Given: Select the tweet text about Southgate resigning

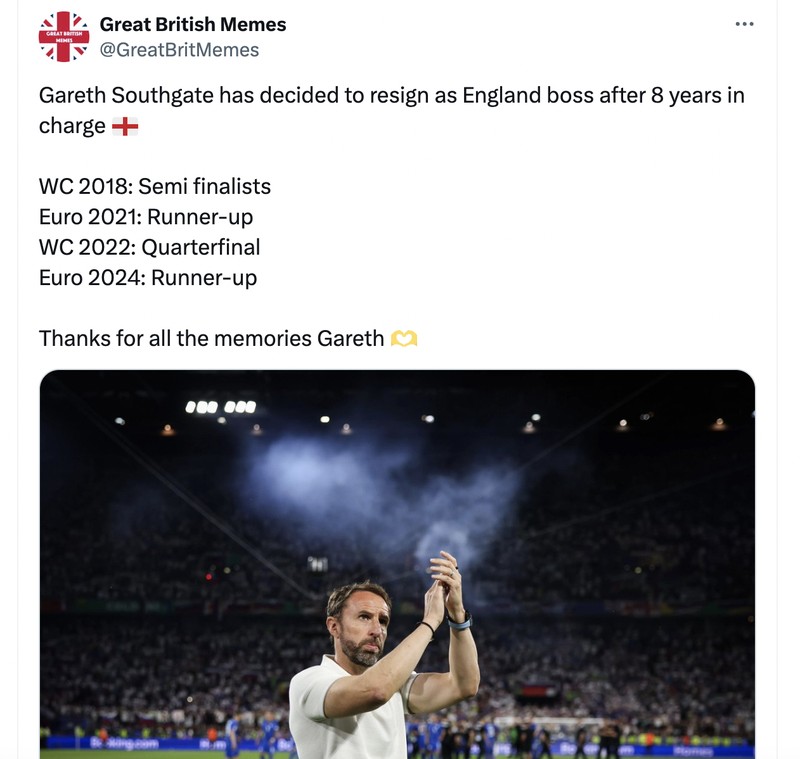Looking at the screenshot, I should point(390,95).
